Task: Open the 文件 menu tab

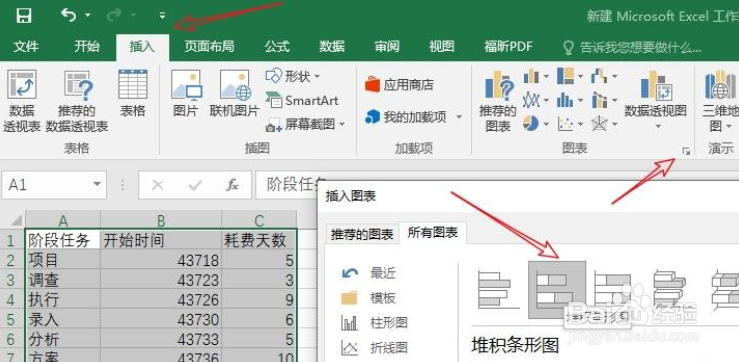Action: coord(26,46)
